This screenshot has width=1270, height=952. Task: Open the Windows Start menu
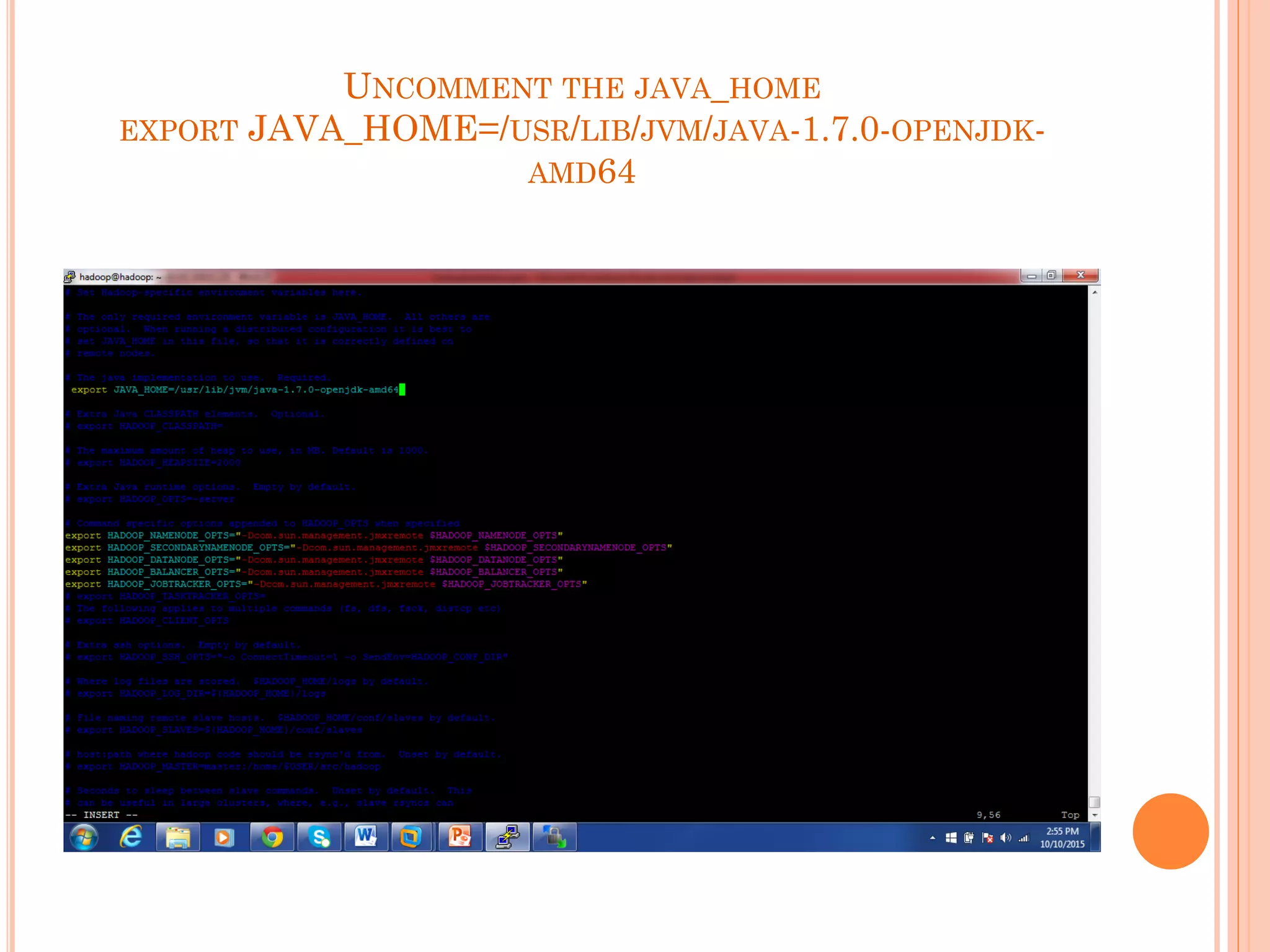click(x=84, y=837)
